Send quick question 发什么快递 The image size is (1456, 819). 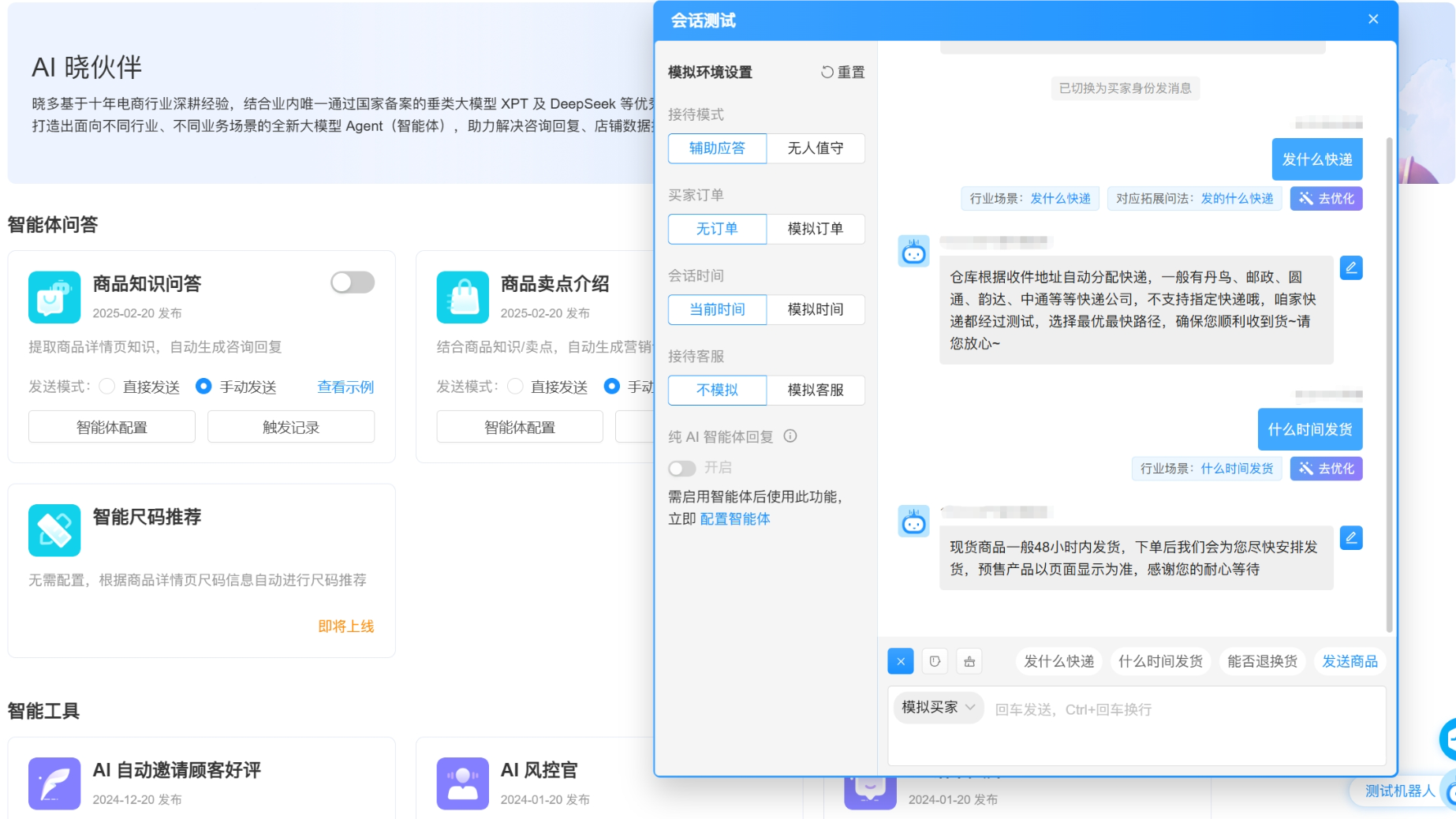tap(1058, 661)
